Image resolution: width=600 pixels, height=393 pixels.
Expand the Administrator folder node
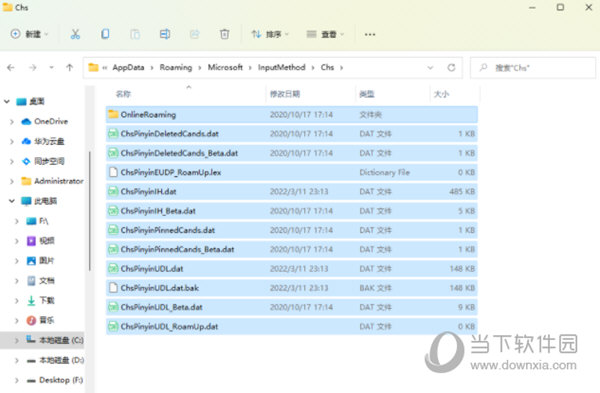[x=11, y=181]
